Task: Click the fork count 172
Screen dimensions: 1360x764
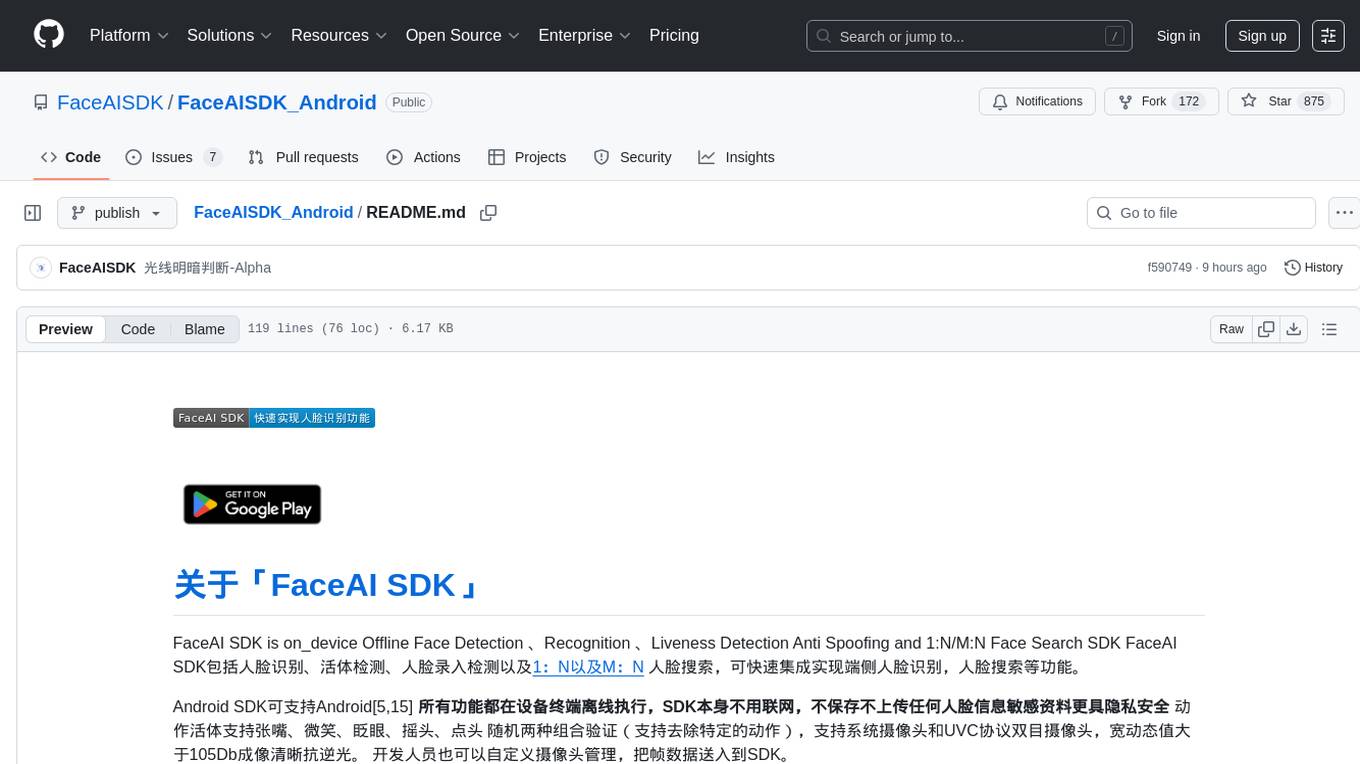Action: click(x=1188, y=102)
